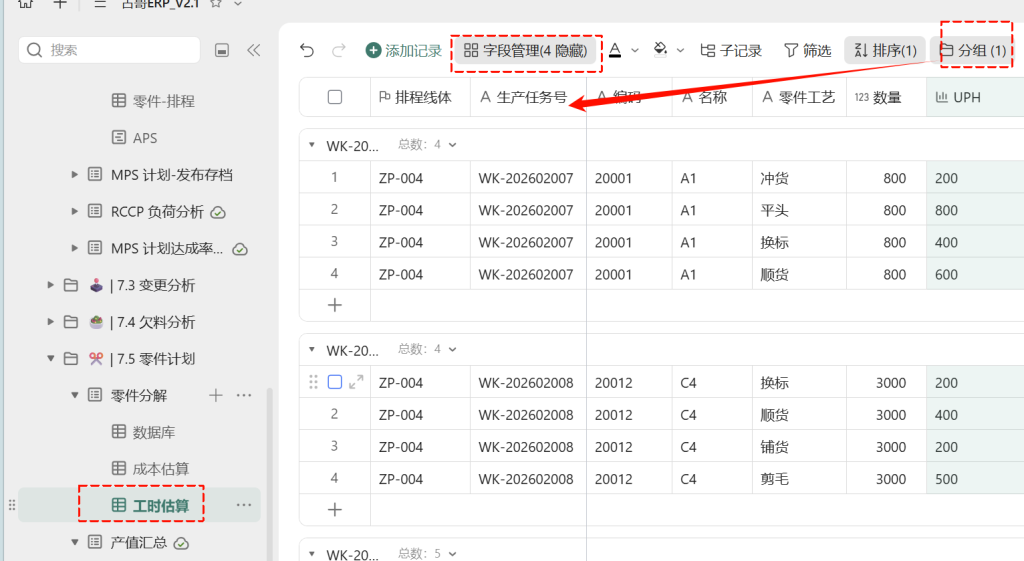Expand MPS 计划-发布存档 in the tree
1024x561 pixels.
click(x=74, y=174)
